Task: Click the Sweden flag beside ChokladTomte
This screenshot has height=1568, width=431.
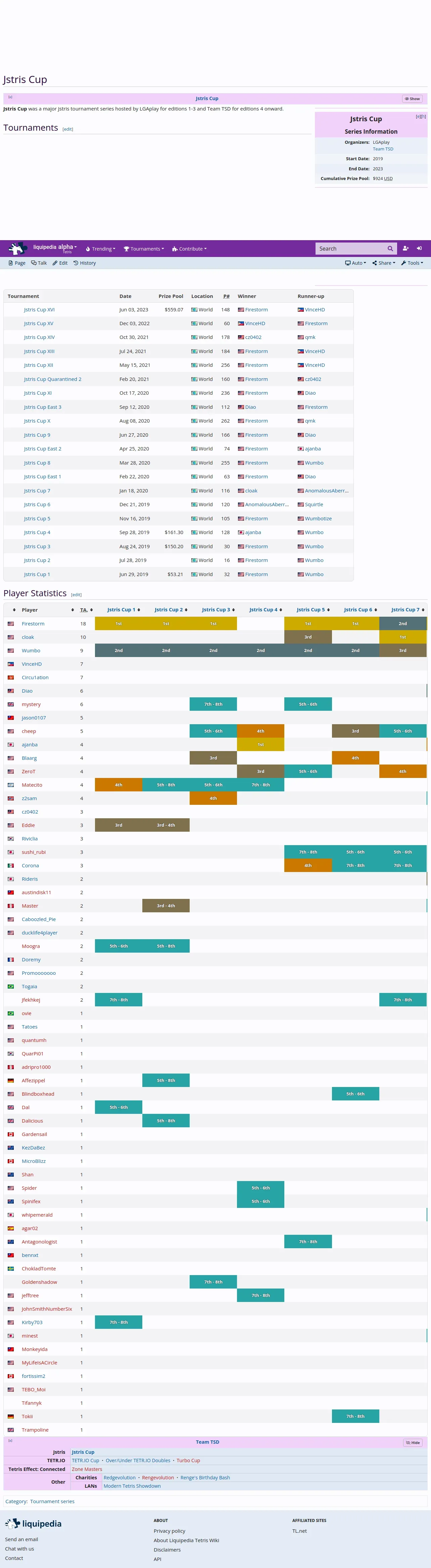Action: (10, 1268)
